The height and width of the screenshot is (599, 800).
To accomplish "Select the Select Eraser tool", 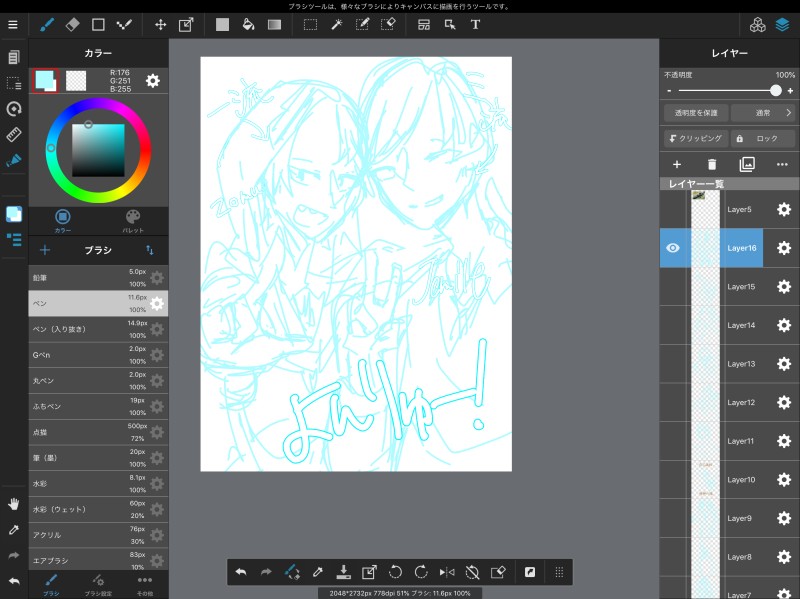I will (388, 24).
